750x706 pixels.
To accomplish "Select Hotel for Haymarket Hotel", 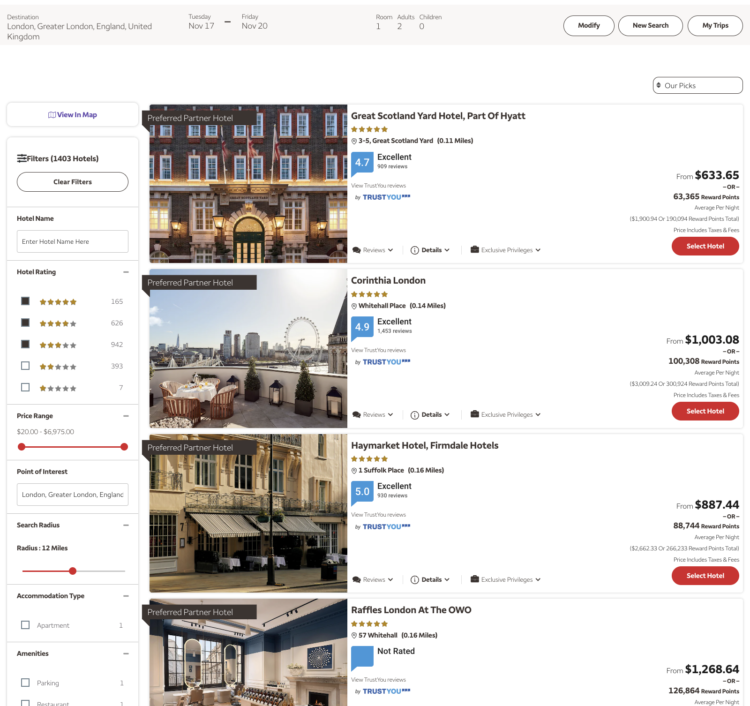I will (x=705, y=576).
